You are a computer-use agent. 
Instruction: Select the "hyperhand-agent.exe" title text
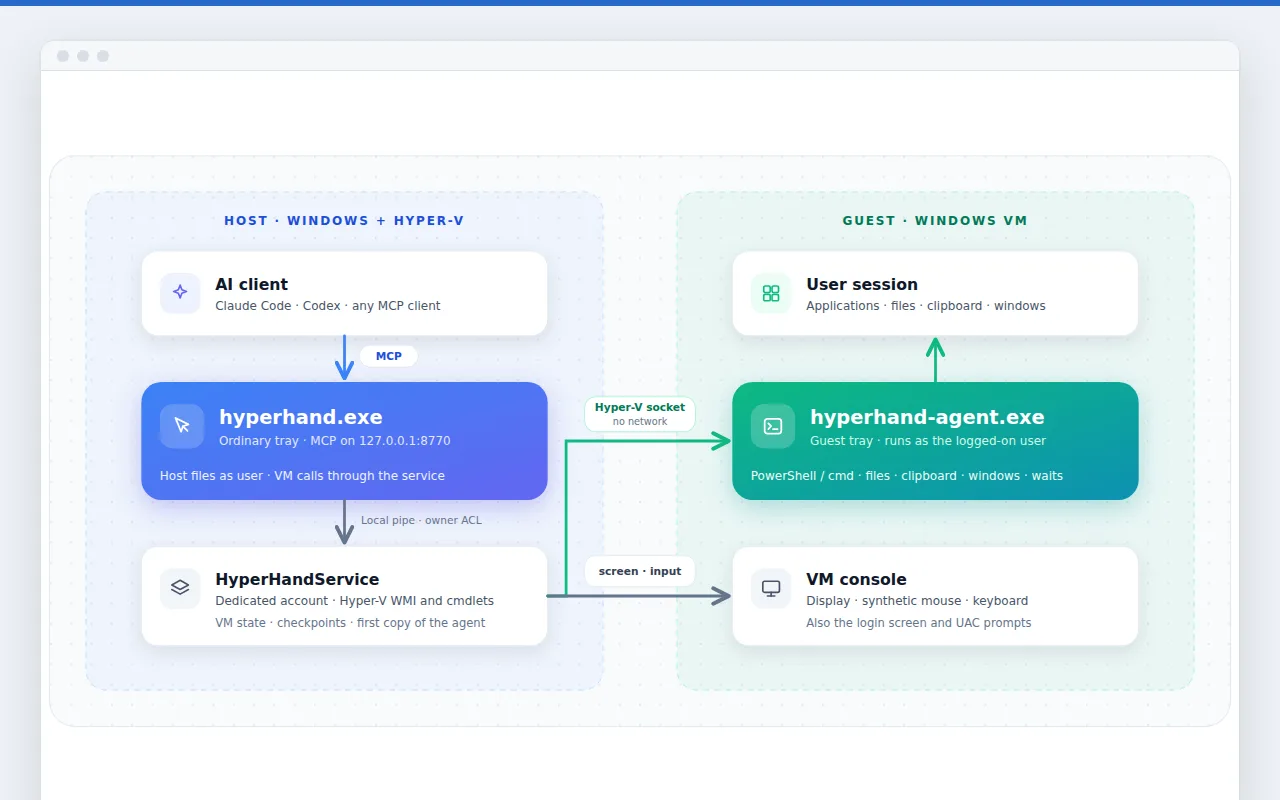click(927, 417)
